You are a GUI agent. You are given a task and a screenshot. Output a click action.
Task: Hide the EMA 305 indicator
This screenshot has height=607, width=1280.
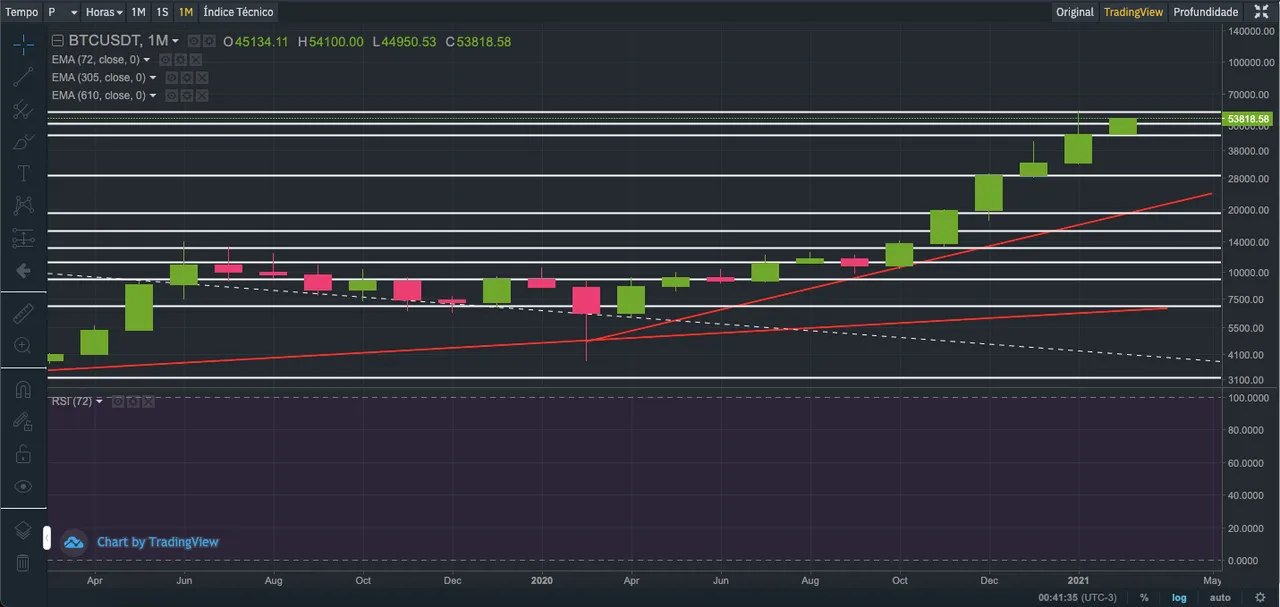172,77
